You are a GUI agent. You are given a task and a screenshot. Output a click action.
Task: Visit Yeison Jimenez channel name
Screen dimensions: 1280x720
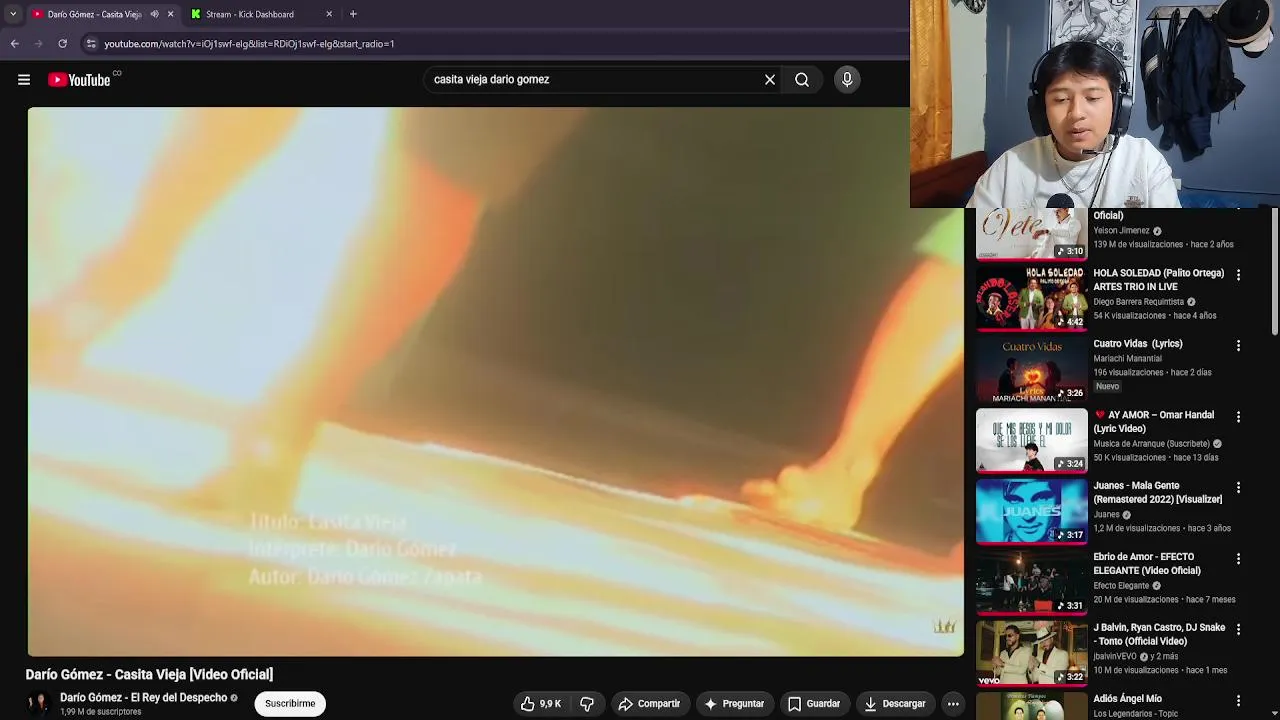click(x=1121, y=231)
